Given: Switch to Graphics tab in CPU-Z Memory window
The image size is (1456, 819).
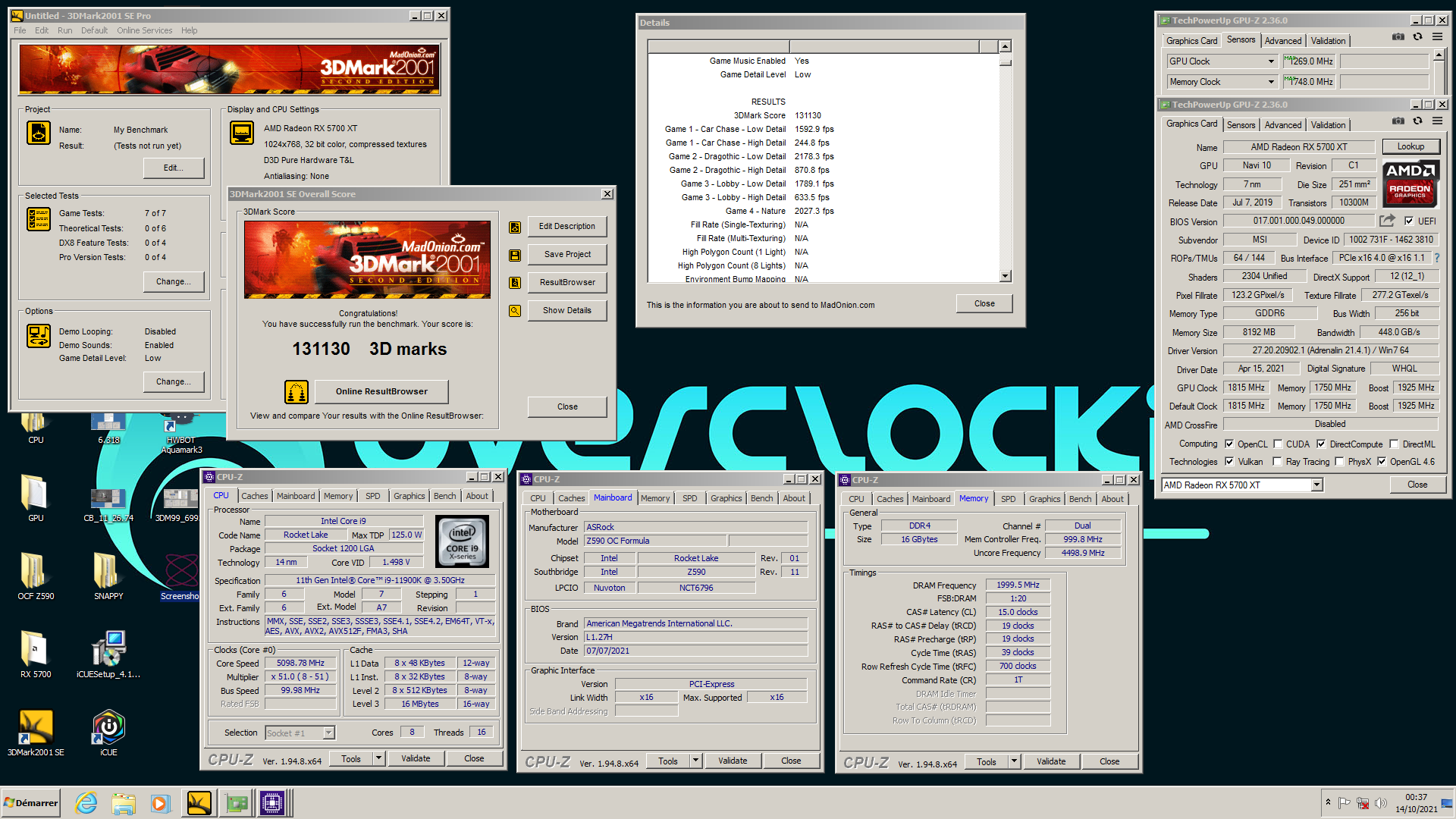Looking at the screenshot, I should coord(1044,499).
